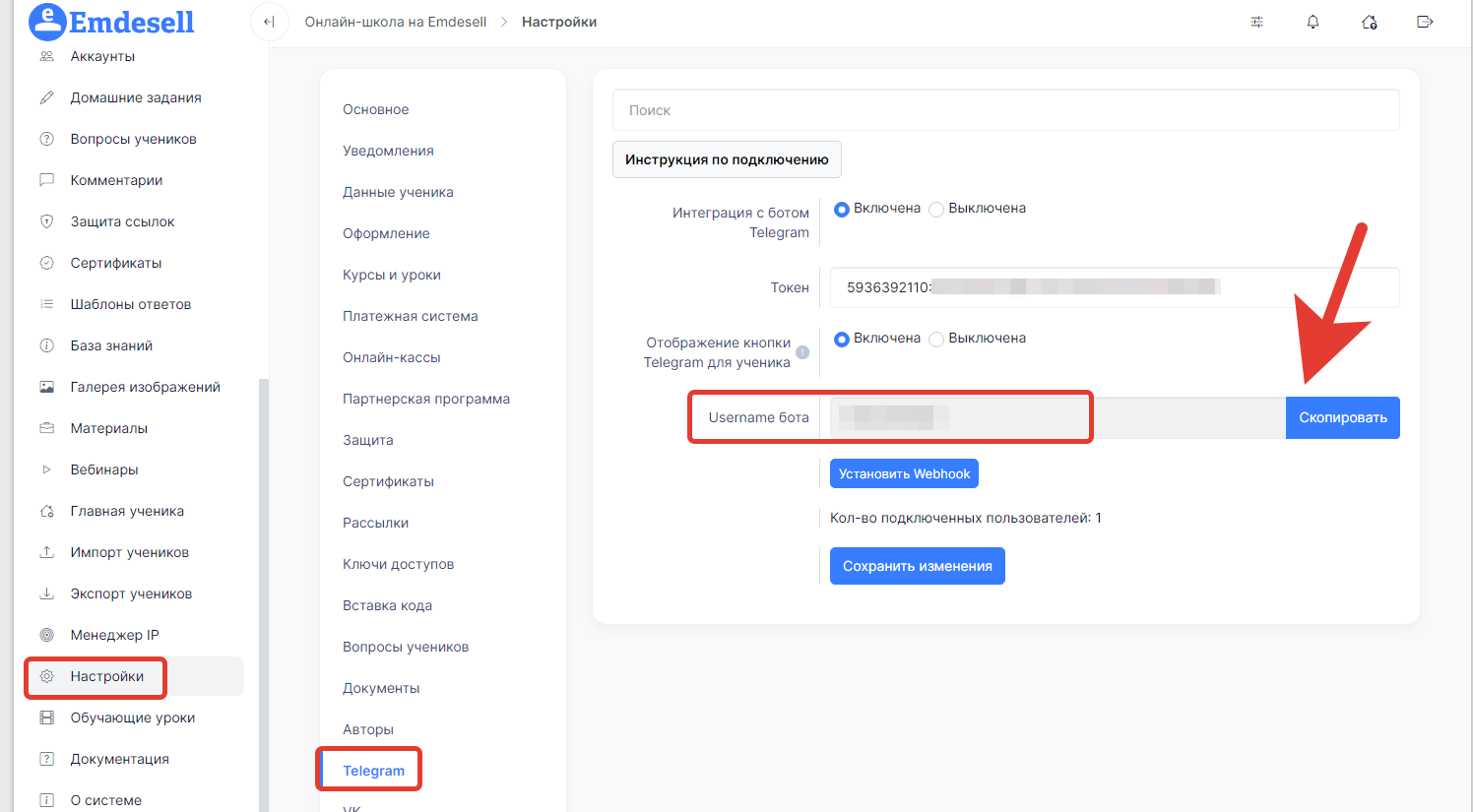The image size is (1473, 812).
Task: Select Включена for Telegram button display
Action: [842, 339]
